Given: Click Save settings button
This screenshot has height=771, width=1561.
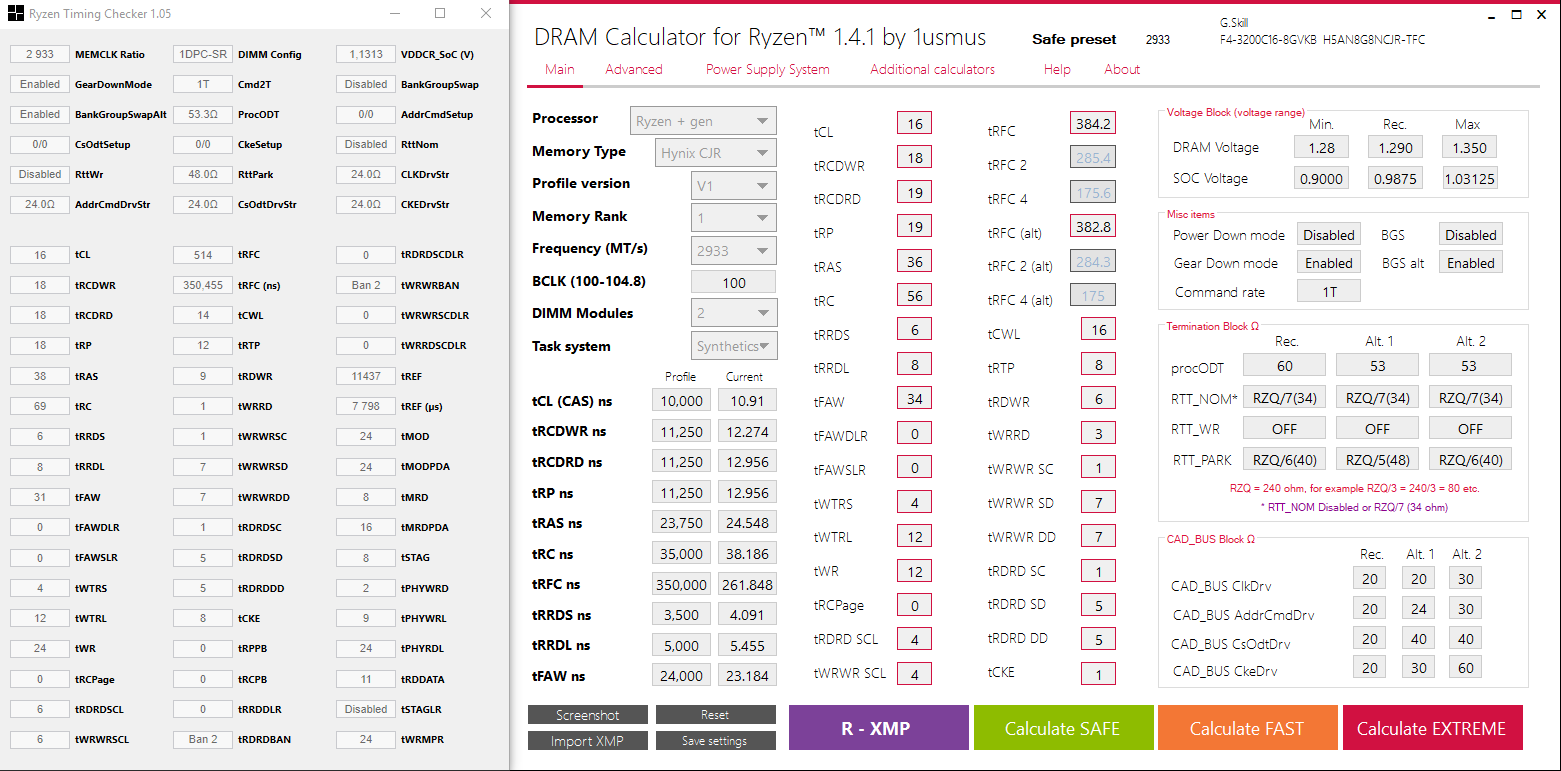Looking at the screenshot, I should [715, 741].
